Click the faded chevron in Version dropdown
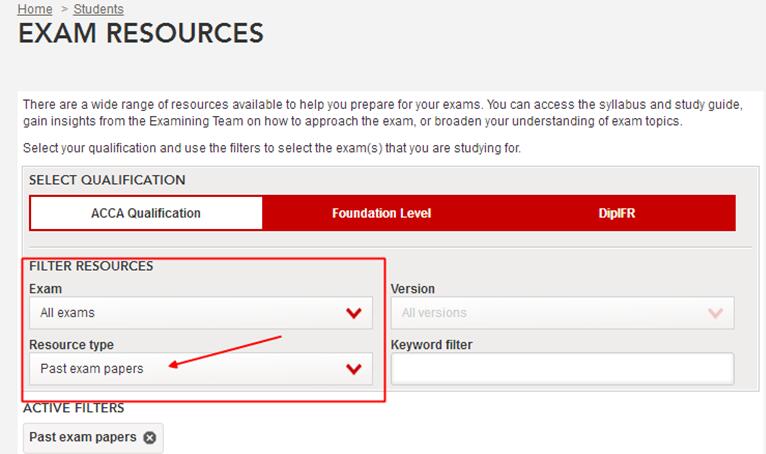Viewport: 766px width, 454px height. click(x=714, y=313)
